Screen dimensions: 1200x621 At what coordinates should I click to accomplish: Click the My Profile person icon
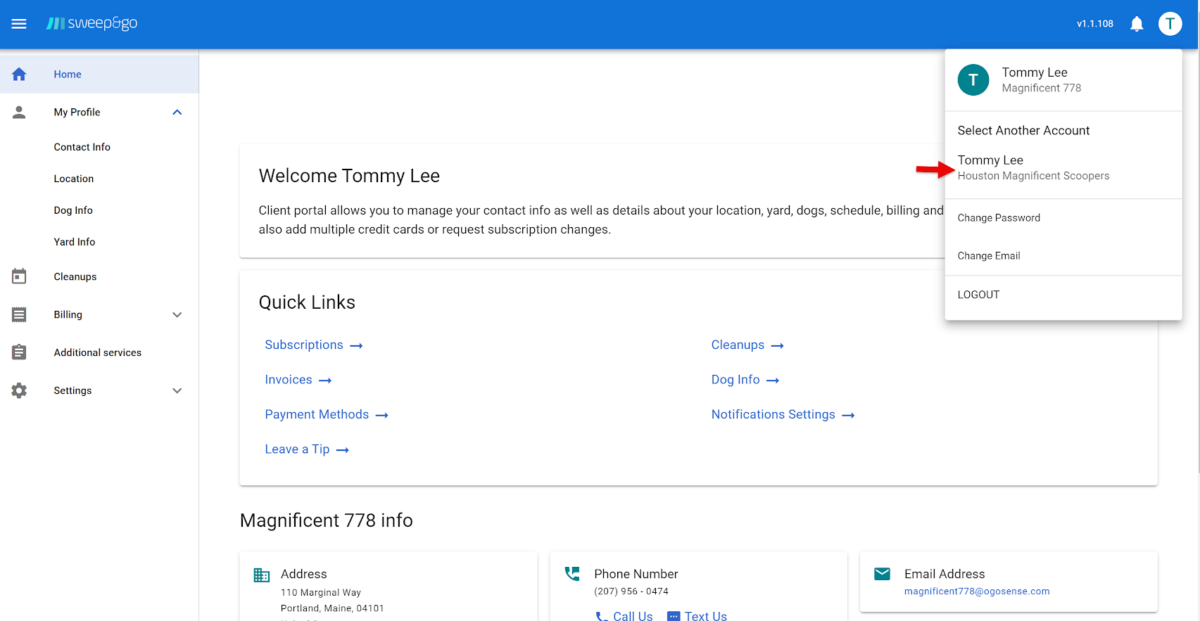tap(18, 112)
